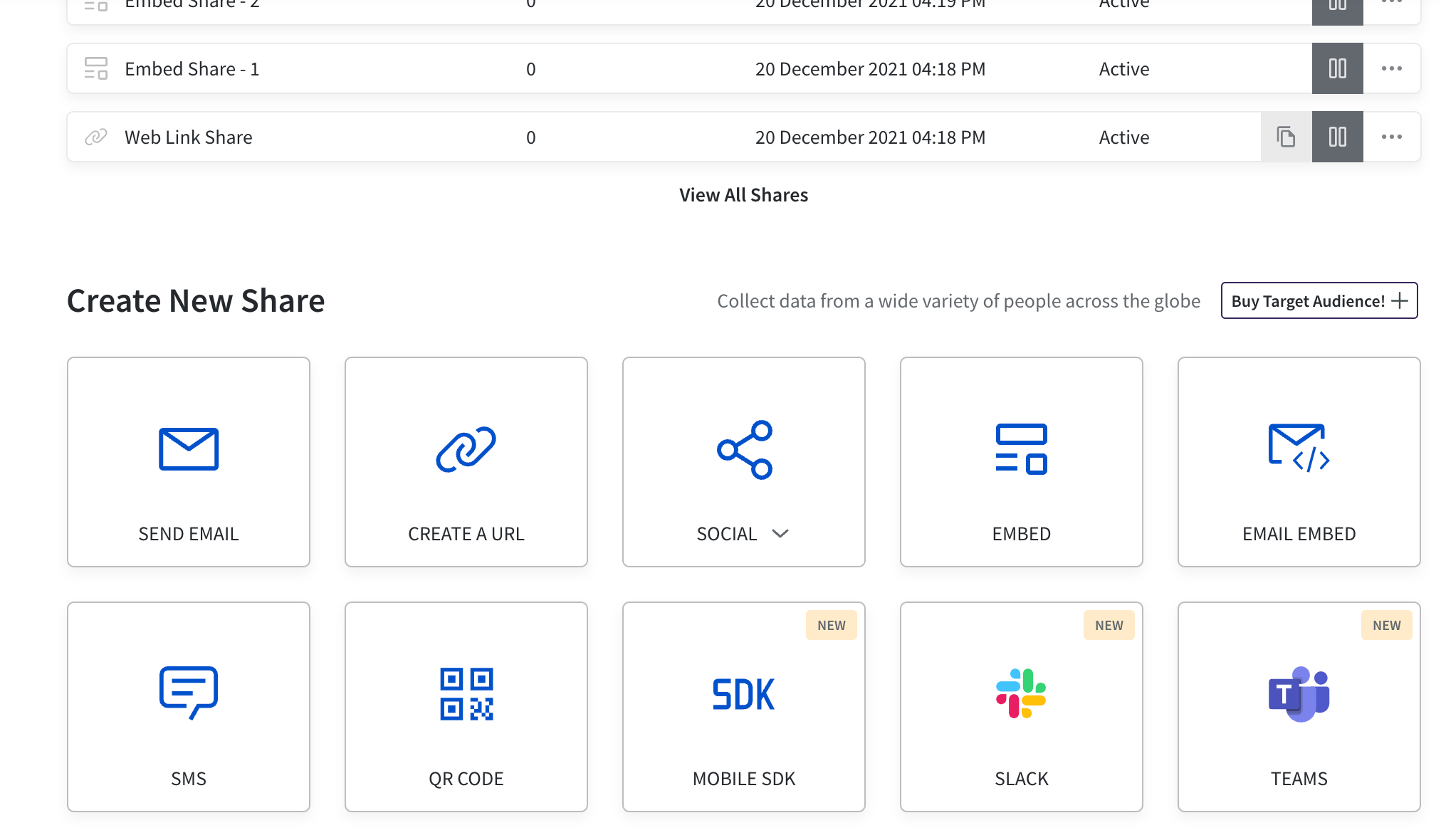Click NEW badge on Slack card
This screenshot has height=840, width=1441.
tap(1109, 625)
